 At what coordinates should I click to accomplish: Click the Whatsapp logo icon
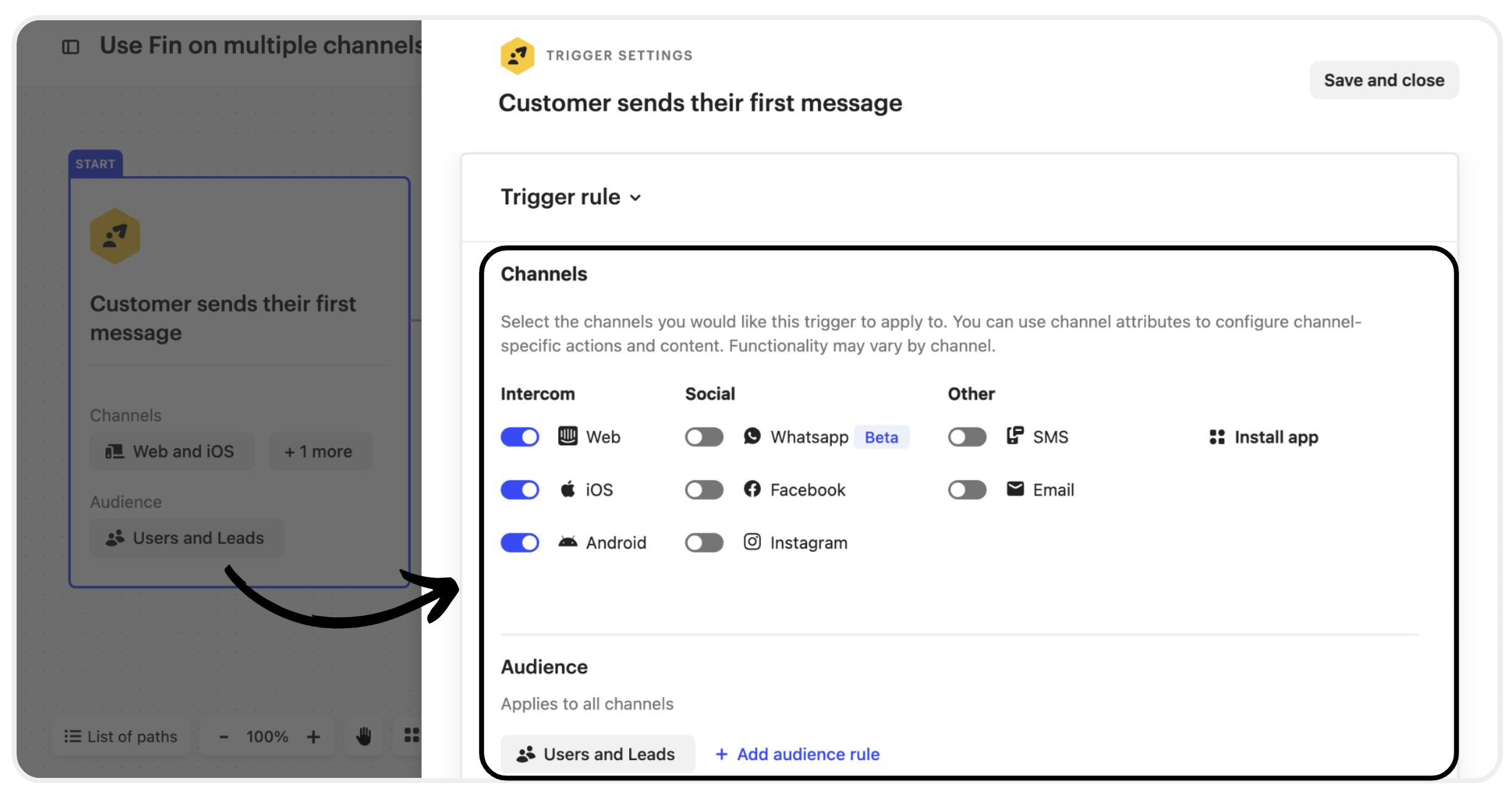(752, 436)
